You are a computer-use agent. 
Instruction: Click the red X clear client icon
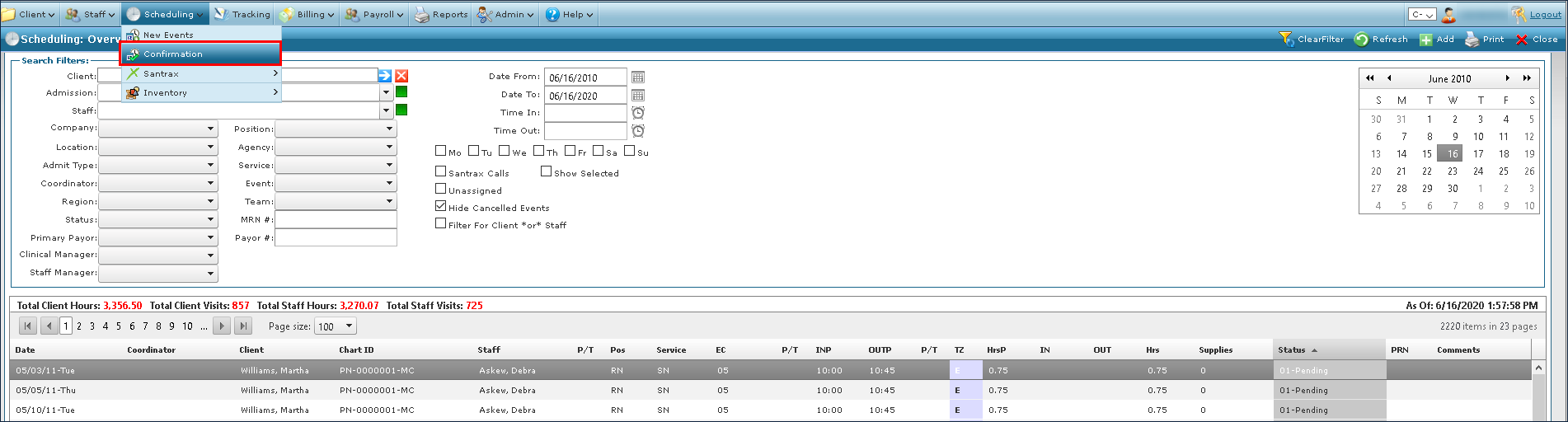[x=401, y=76]
